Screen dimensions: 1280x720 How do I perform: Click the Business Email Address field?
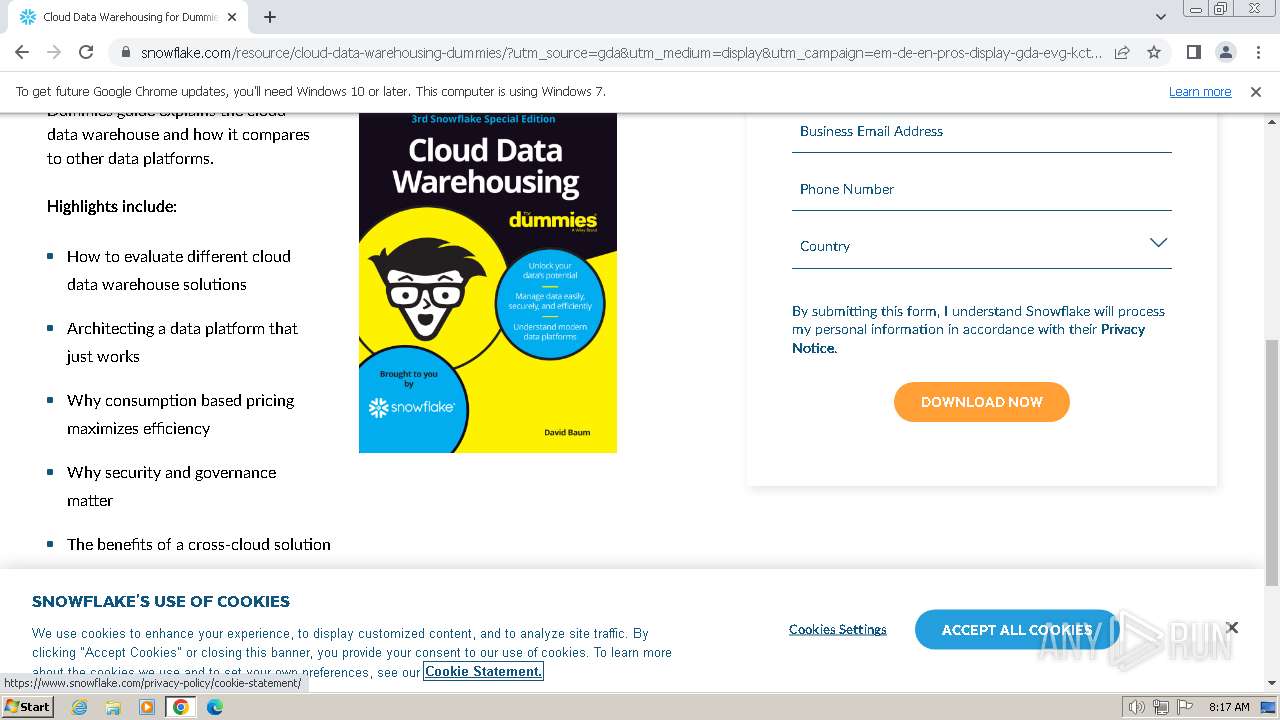(981, 132)
